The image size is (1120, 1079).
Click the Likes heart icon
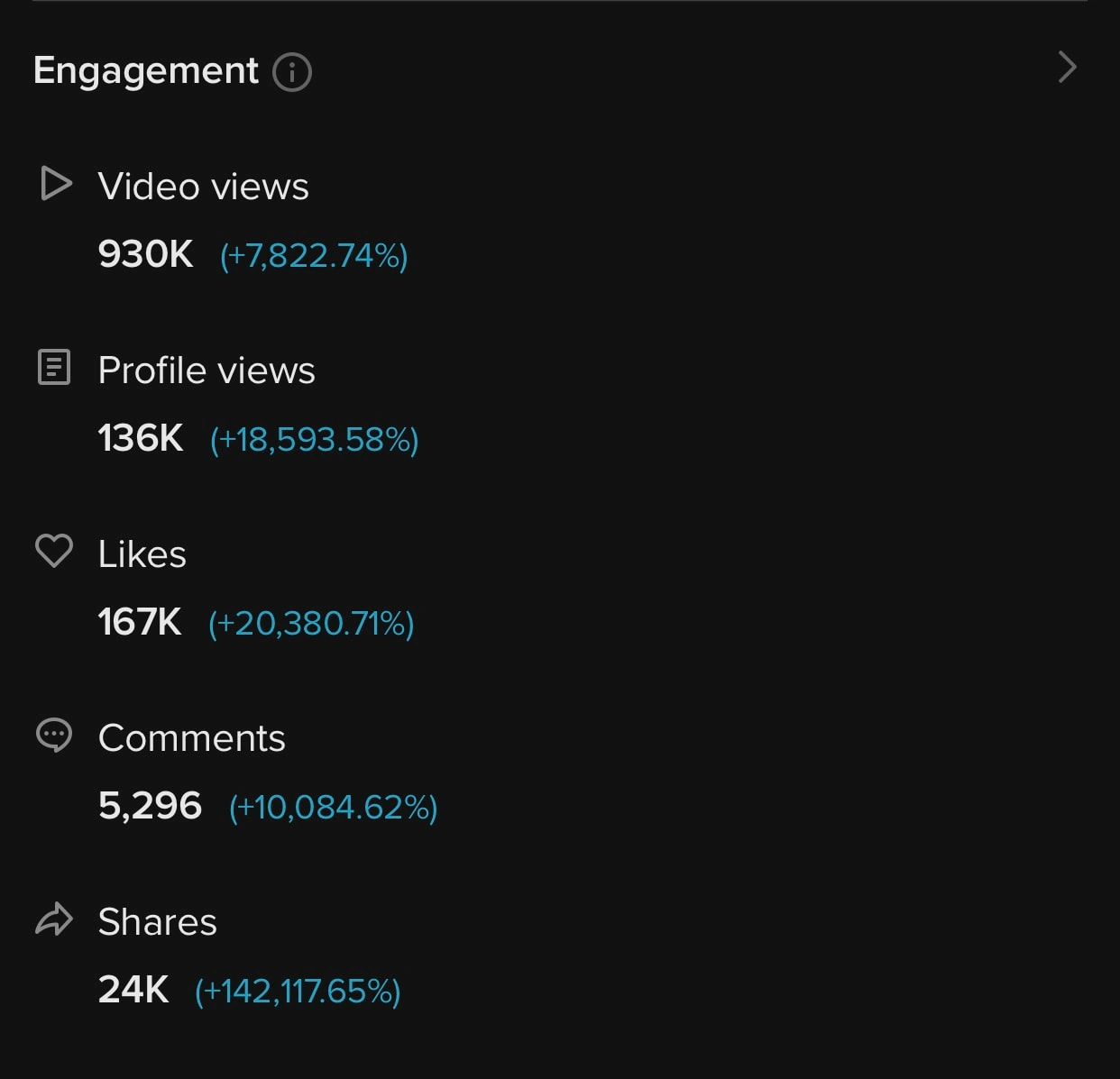point(54,551)
